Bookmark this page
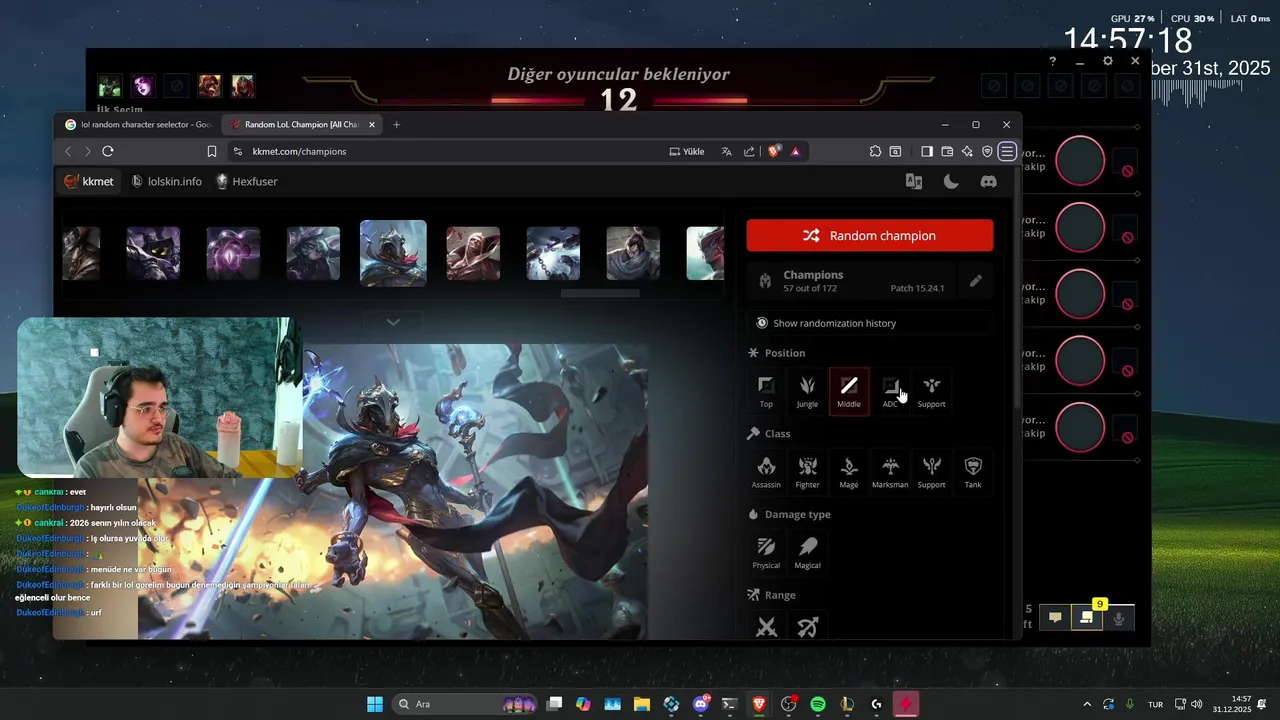The image size is (1280, 720). pyautogui.click(x=212, y=151)
